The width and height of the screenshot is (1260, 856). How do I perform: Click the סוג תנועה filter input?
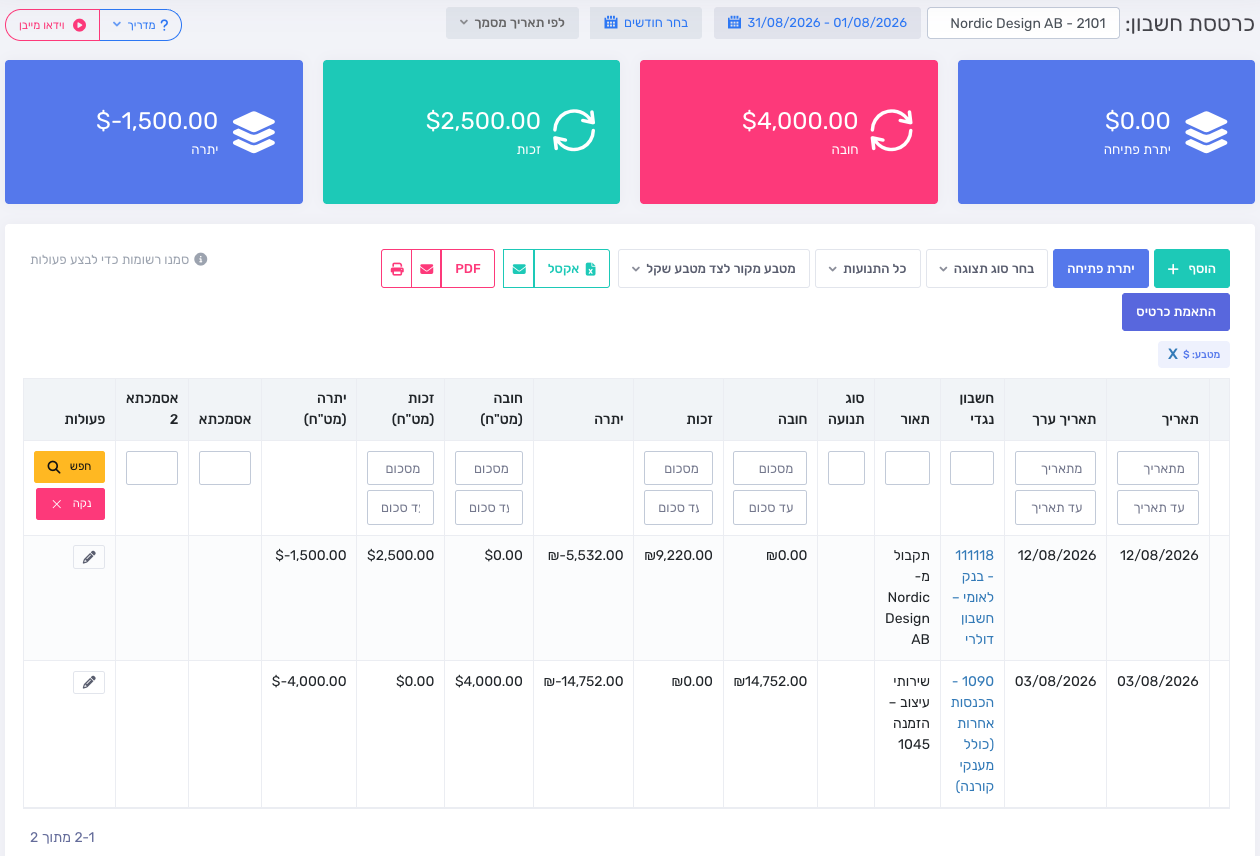tap(846, 468)
